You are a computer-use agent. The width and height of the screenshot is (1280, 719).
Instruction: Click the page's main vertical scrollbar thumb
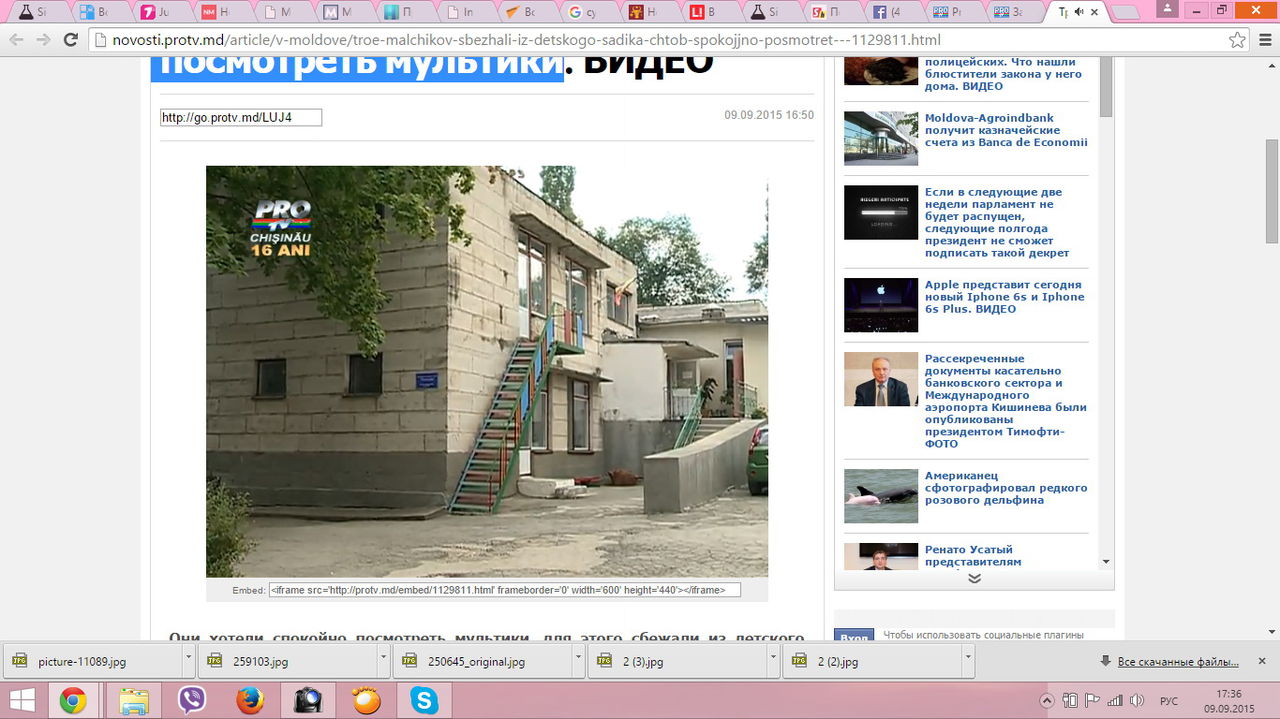(x=1272, y=190)
